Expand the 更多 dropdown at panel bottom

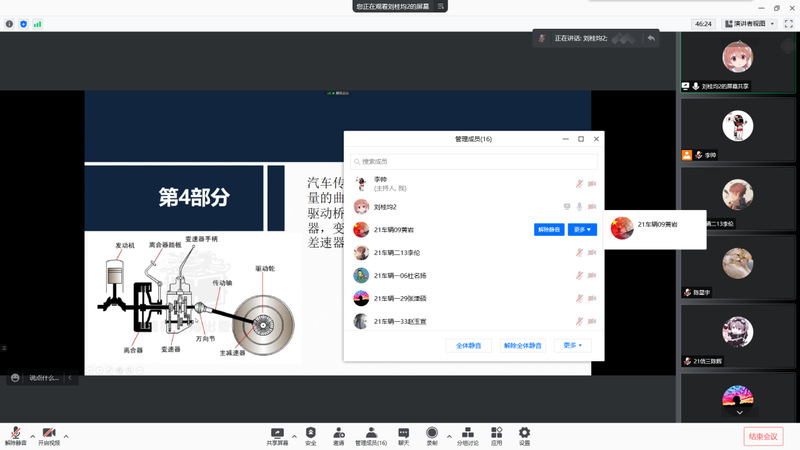(x=573, y=345)
